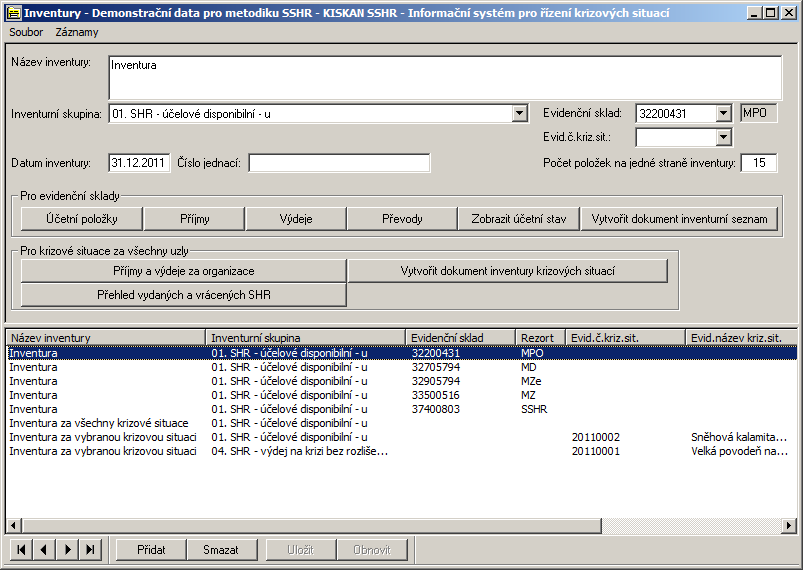Click the MZ rezort cell
Viewport: 803px width, 570px height.
click(x=528, y=395)
